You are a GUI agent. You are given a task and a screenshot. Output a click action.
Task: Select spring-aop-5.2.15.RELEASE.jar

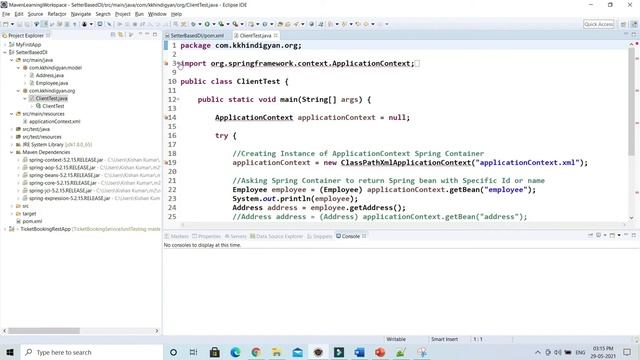62,167
